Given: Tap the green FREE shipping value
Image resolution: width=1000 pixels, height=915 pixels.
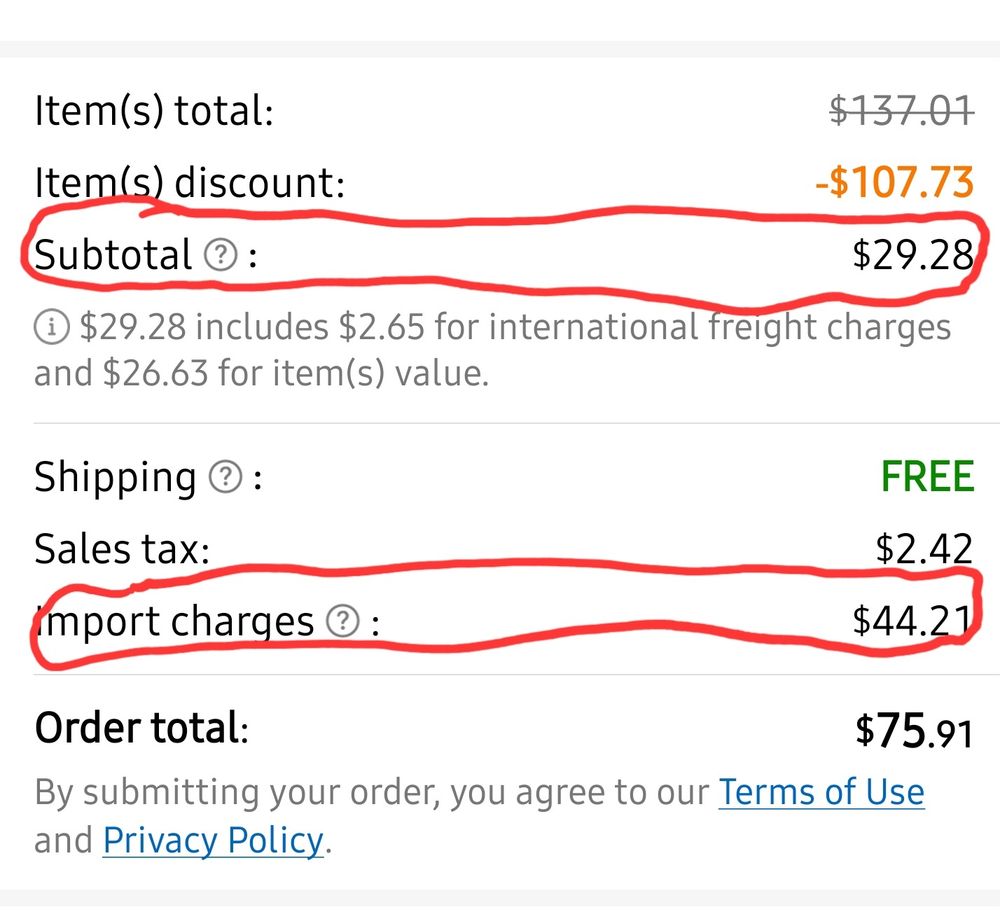Looking at the screenshot, I should point(927,477).
